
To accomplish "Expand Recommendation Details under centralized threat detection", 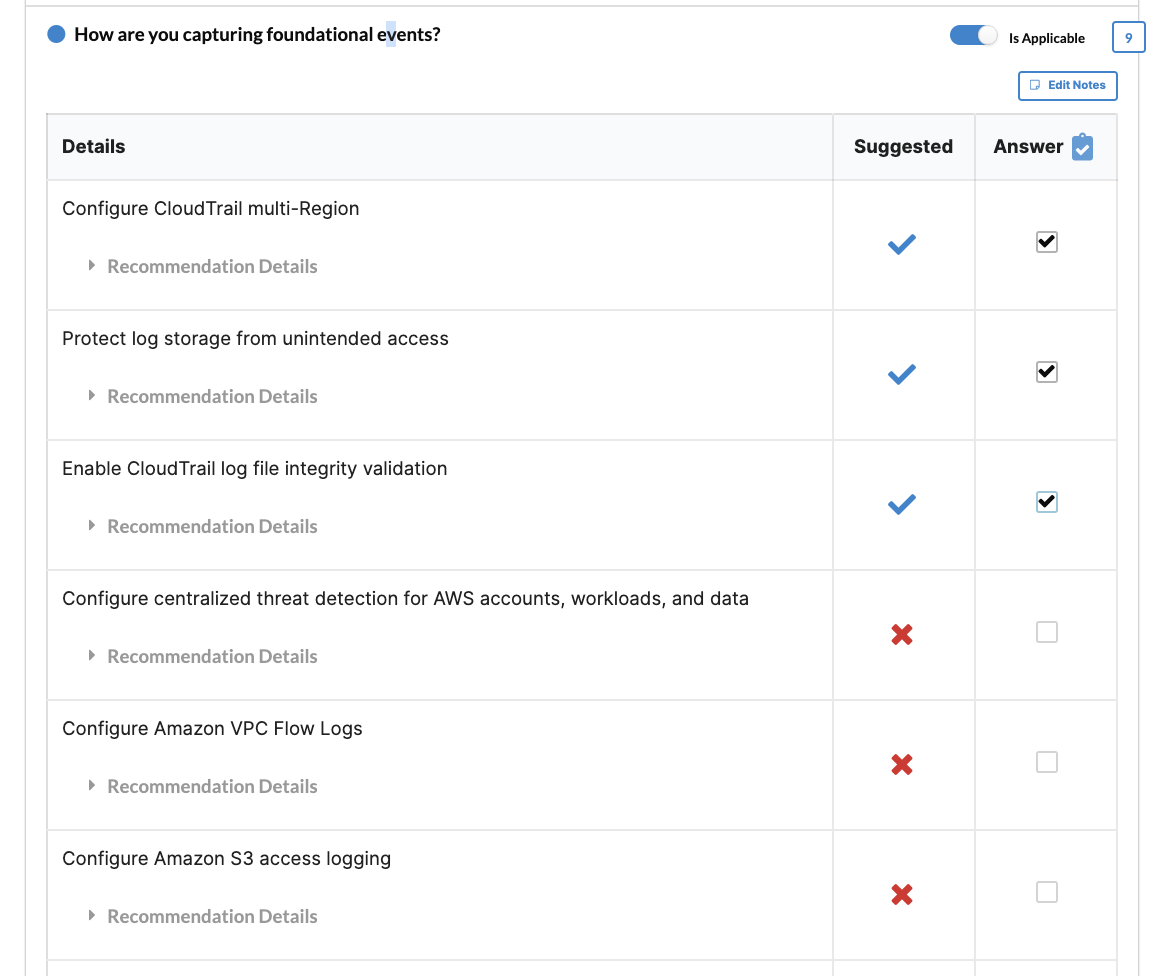I will point(203,657).
